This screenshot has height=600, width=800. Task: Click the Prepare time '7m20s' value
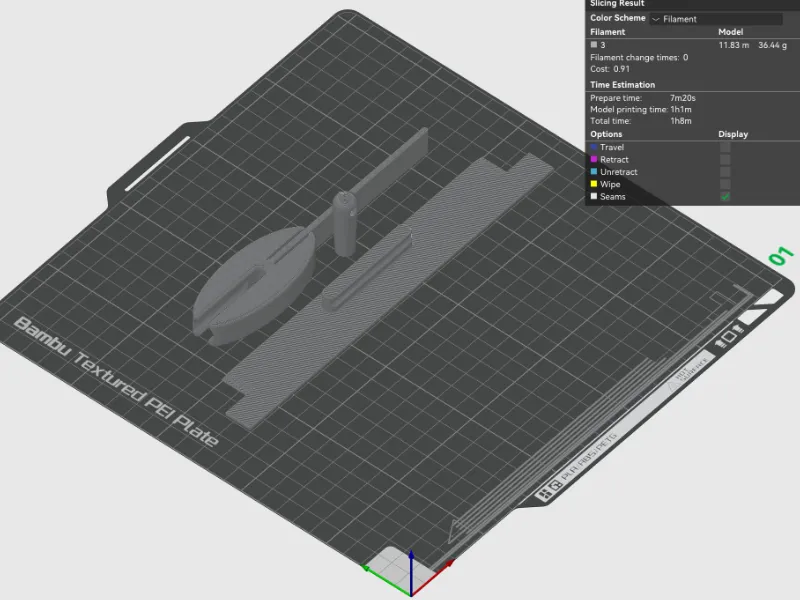[x=683, y=98]
